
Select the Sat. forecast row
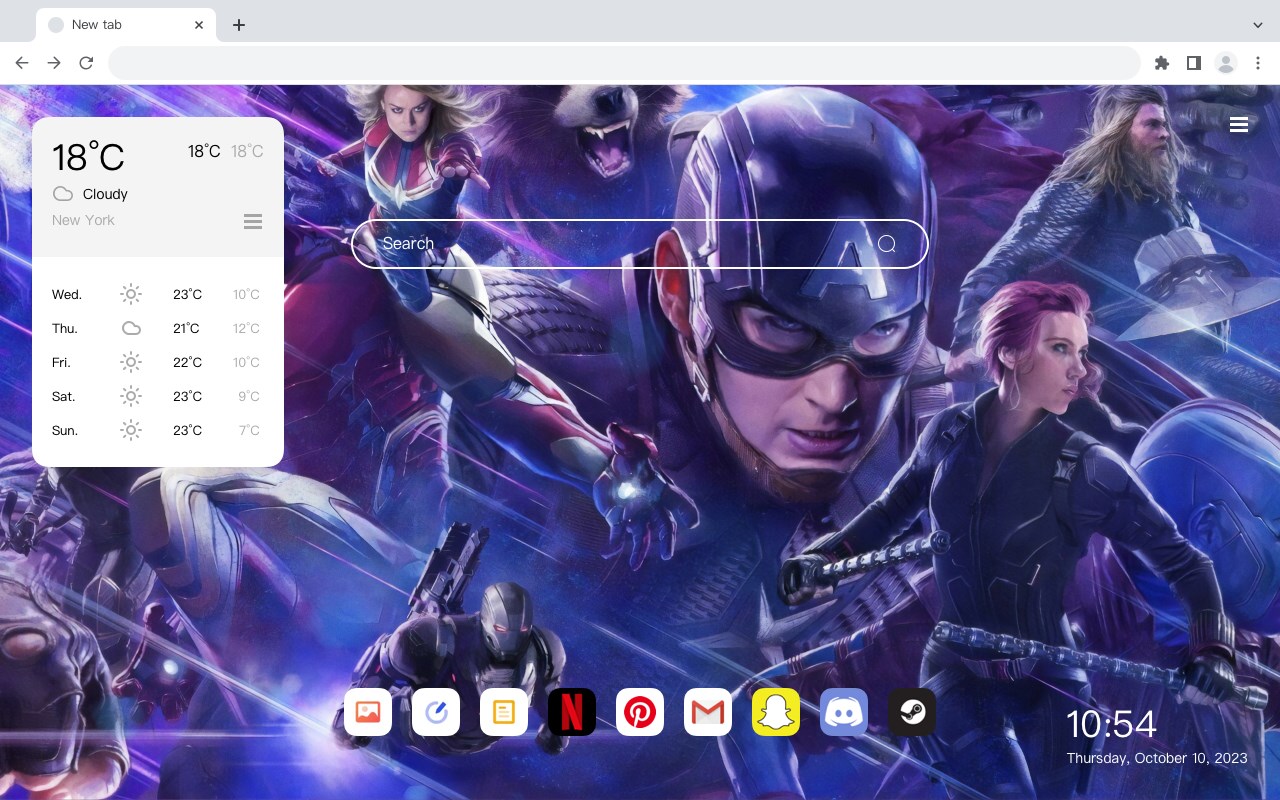click(158, 396)
